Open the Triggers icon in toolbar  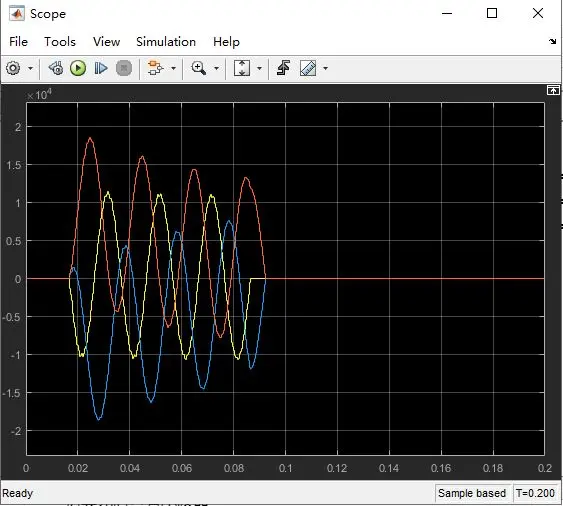point(284,68)
